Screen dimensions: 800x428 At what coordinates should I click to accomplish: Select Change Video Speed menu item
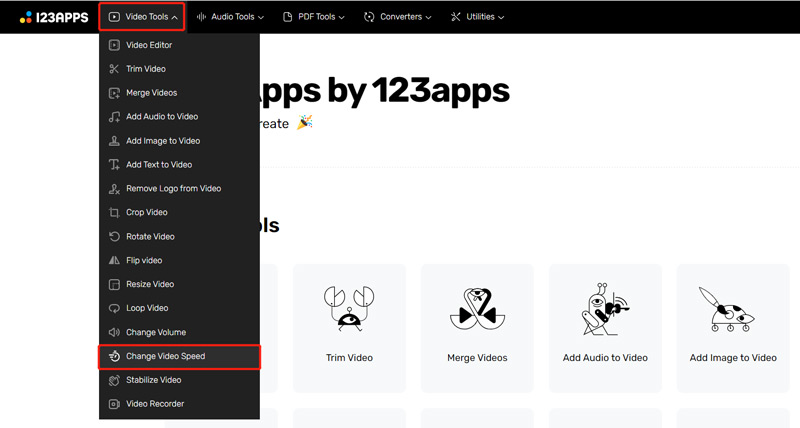(179, 356)
